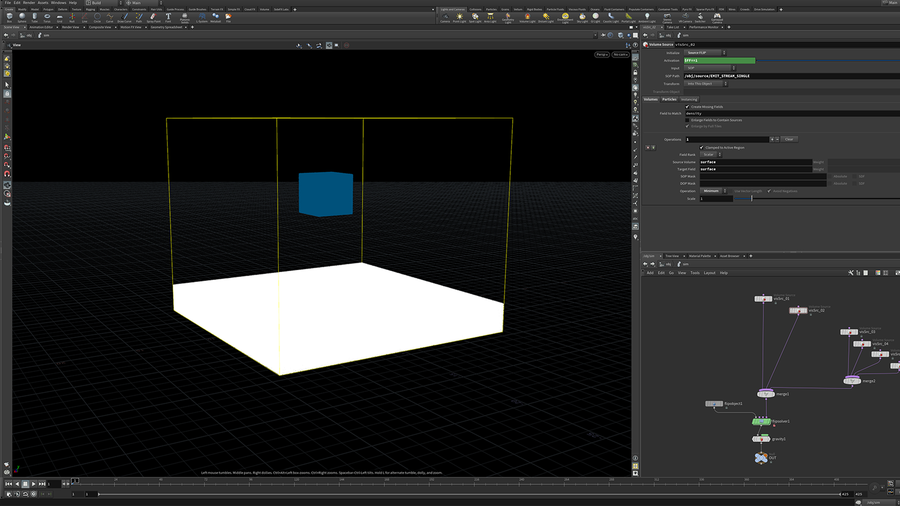Viewport: 900px width, 506px height.
Task: Open the Main takes dropdown
Action: point(143,3)
